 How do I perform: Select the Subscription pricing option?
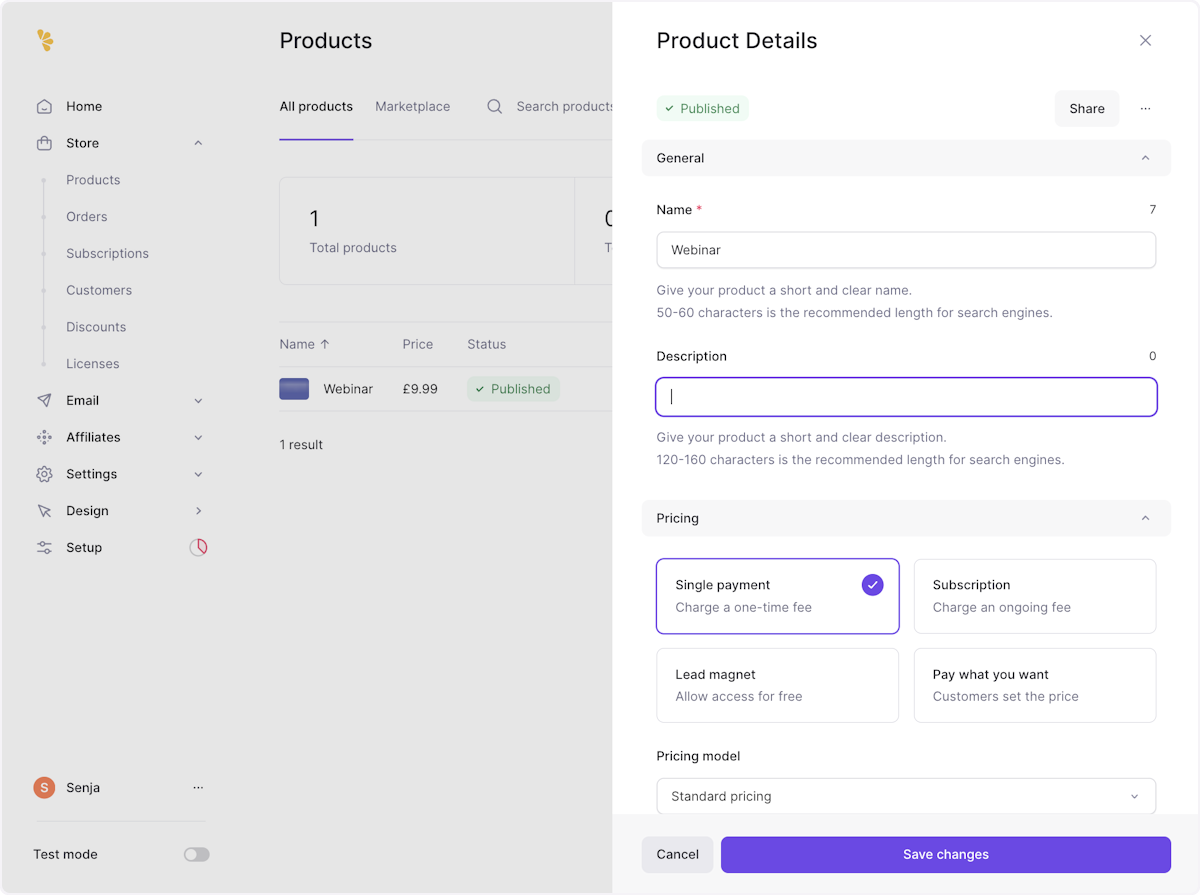[x=1034, y=596]
